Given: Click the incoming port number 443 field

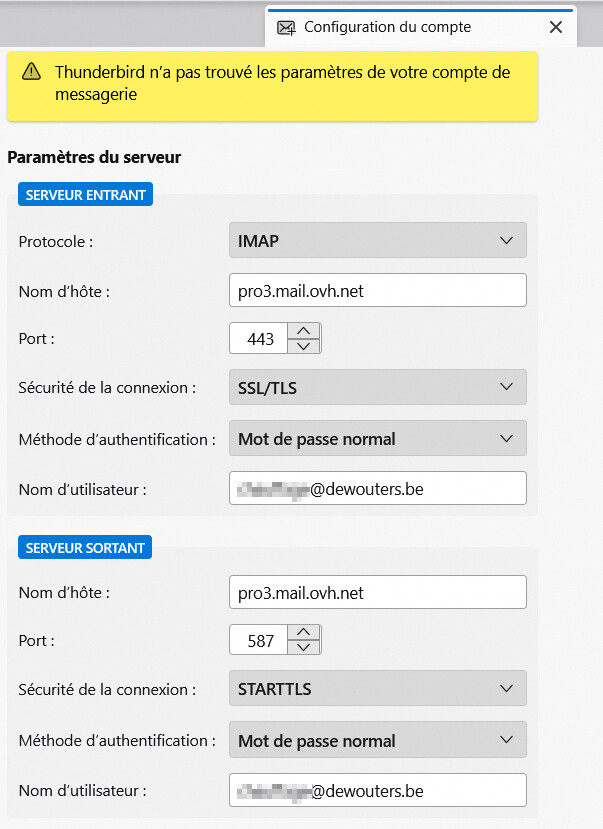Looking at the screenshot, I should (259, 338).
